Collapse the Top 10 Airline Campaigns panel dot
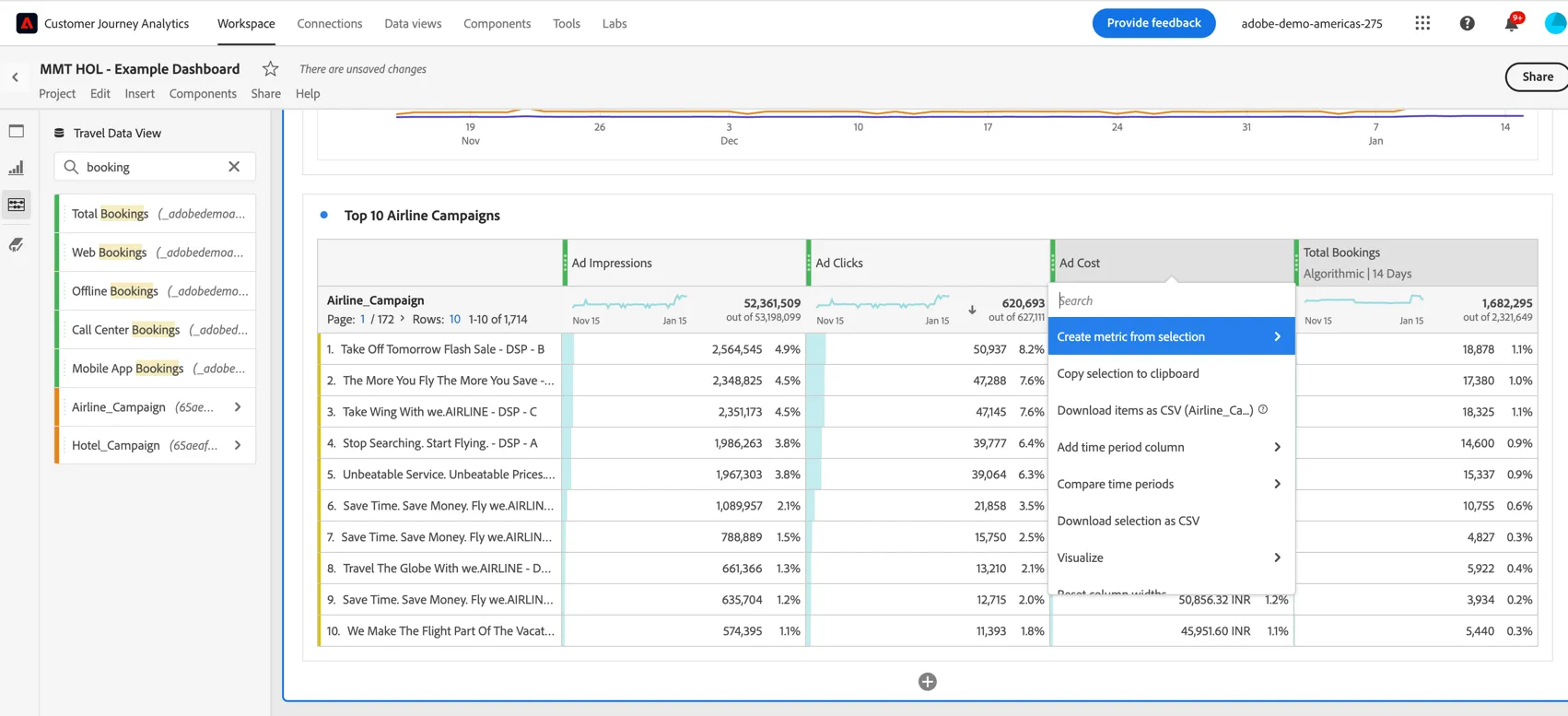This screenshot has height=716, width=1568. (323, 215)
